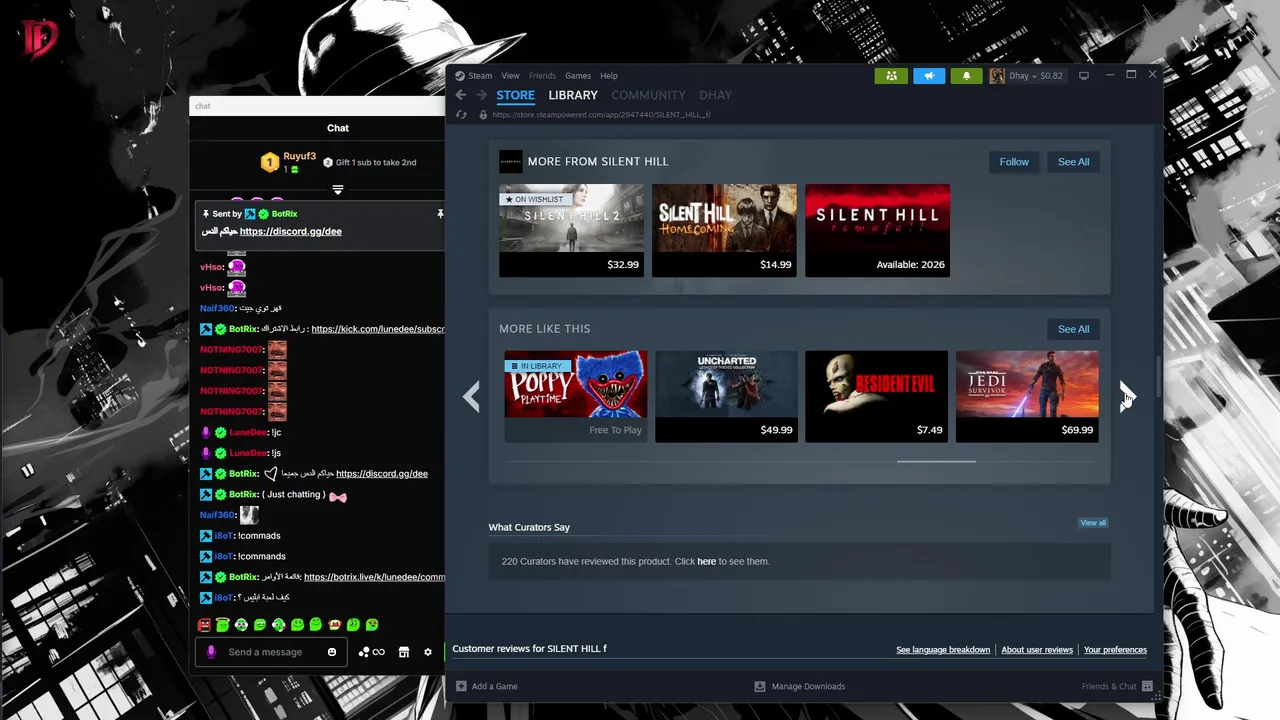Click the Dhay profile avatar
Image resolution: width=1280 pixels, height=720 pixels.
[x=997, y=75]
